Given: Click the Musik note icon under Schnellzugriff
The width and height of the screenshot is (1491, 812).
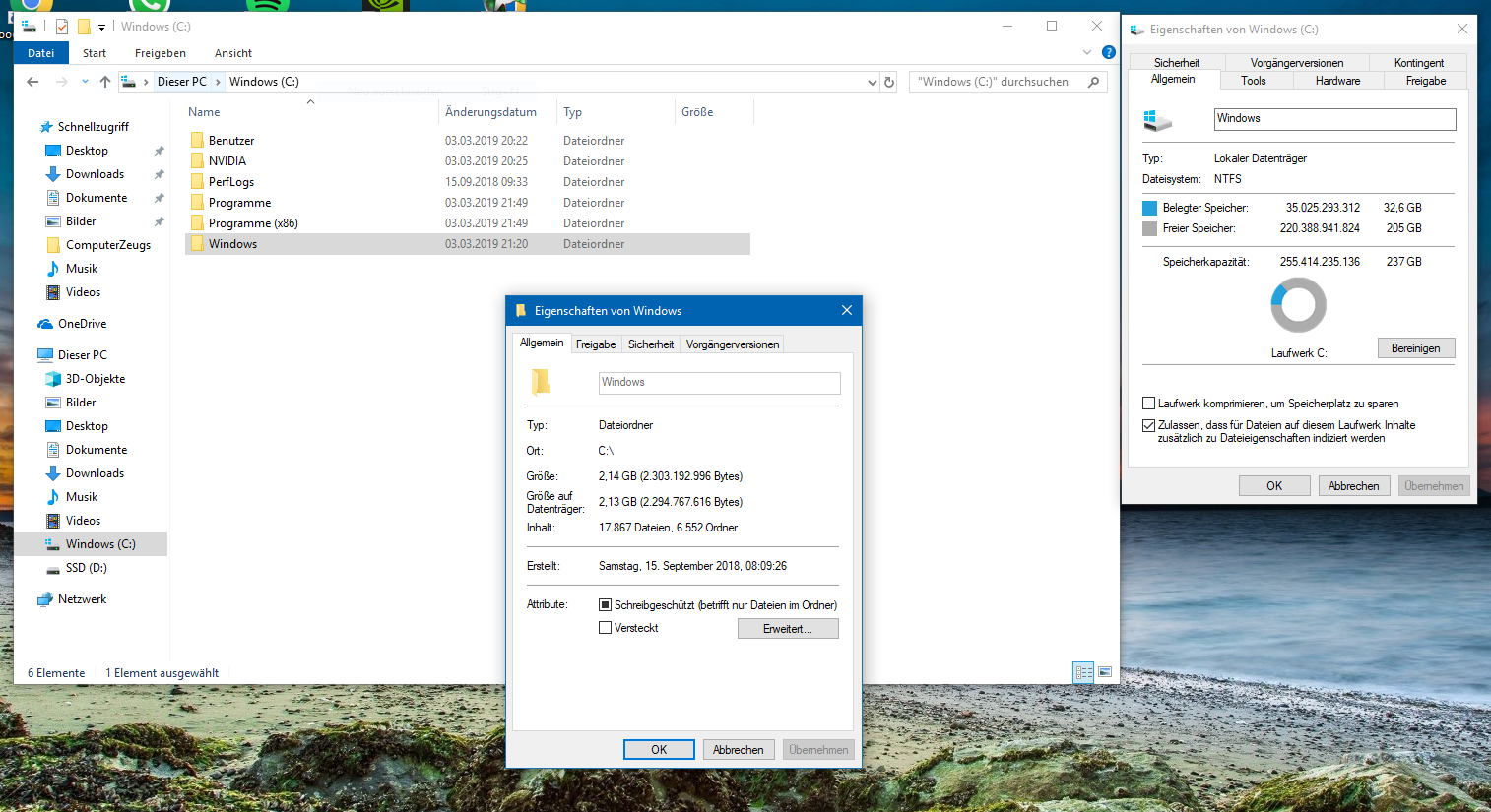Looking at the screenshot, I should click(x=53, y=269).
